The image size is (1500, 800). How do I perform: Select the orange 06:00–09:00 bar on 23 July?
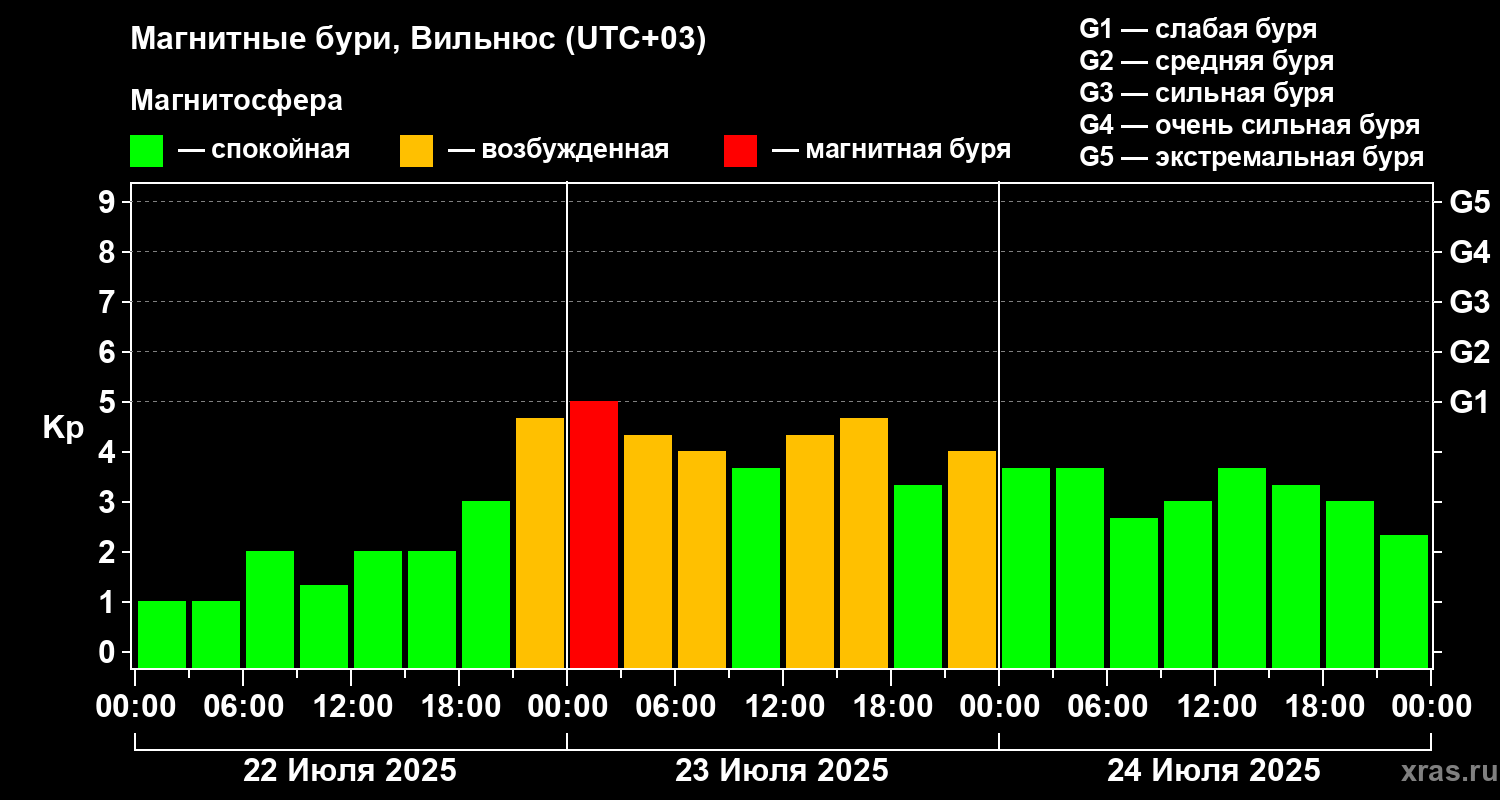tap(702, 559)
